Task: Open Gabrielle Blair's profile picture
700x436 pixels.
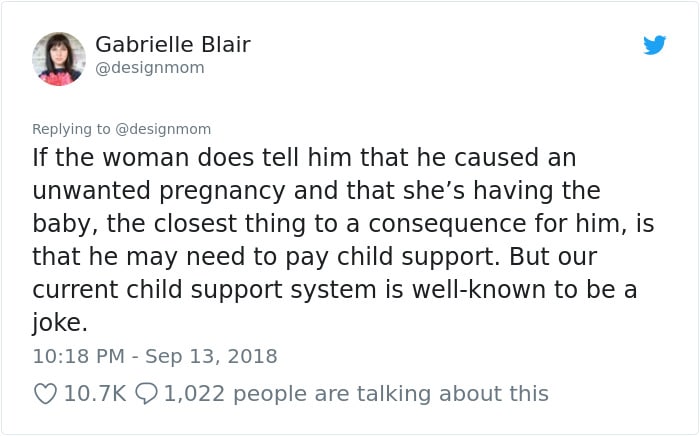Action: click(x=59, y=59)
